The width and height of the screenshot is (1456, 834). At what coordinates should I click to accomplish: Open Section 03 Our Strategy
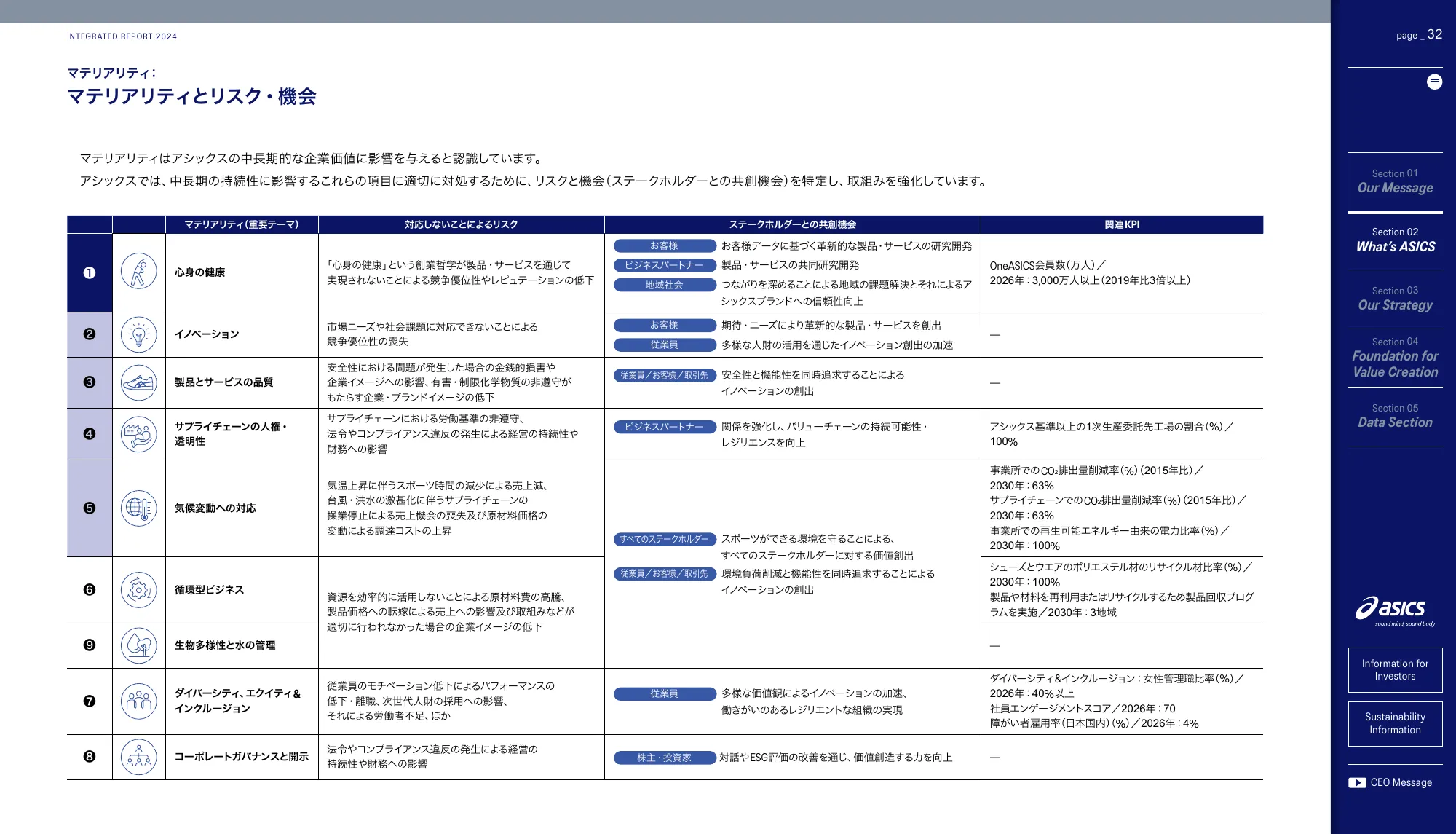1395,299
